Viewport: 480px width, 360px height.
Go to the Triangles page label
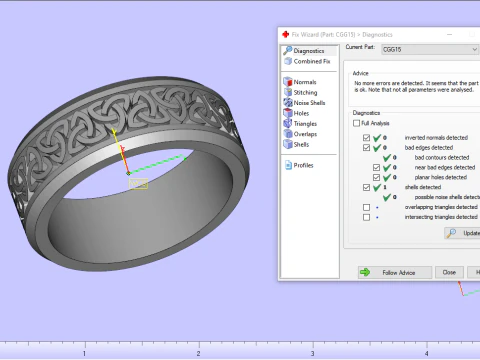click(305, 124)
